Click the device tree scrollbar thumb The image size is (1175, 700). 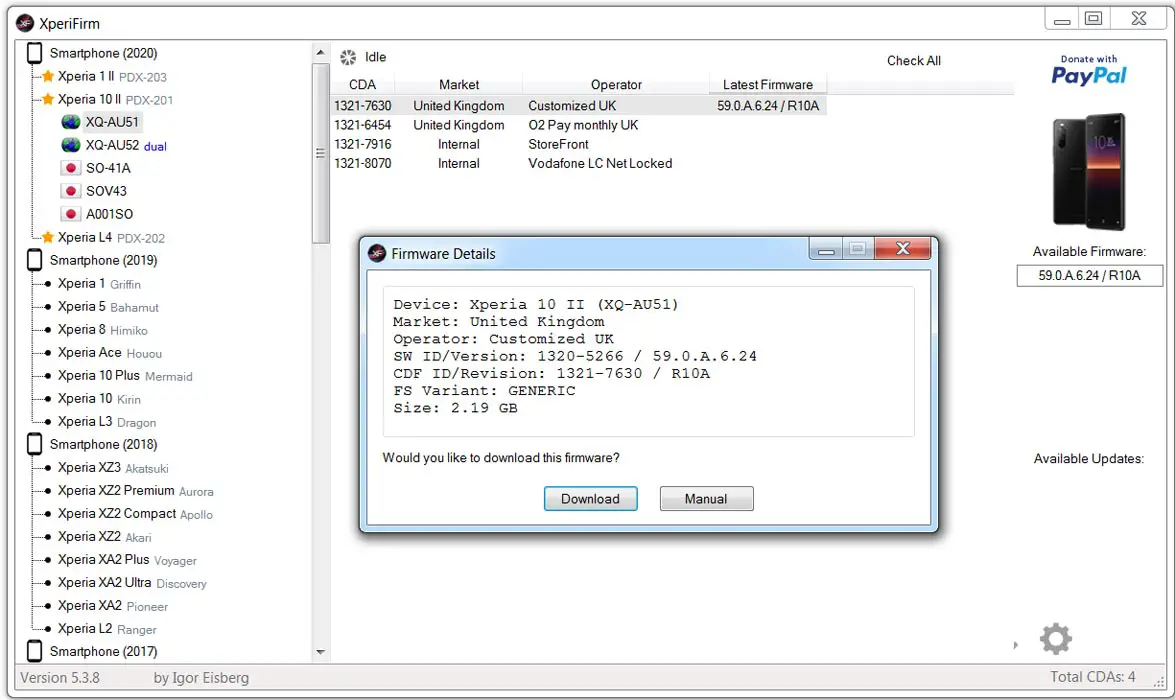pyautogui.click(x=321, y=154)
